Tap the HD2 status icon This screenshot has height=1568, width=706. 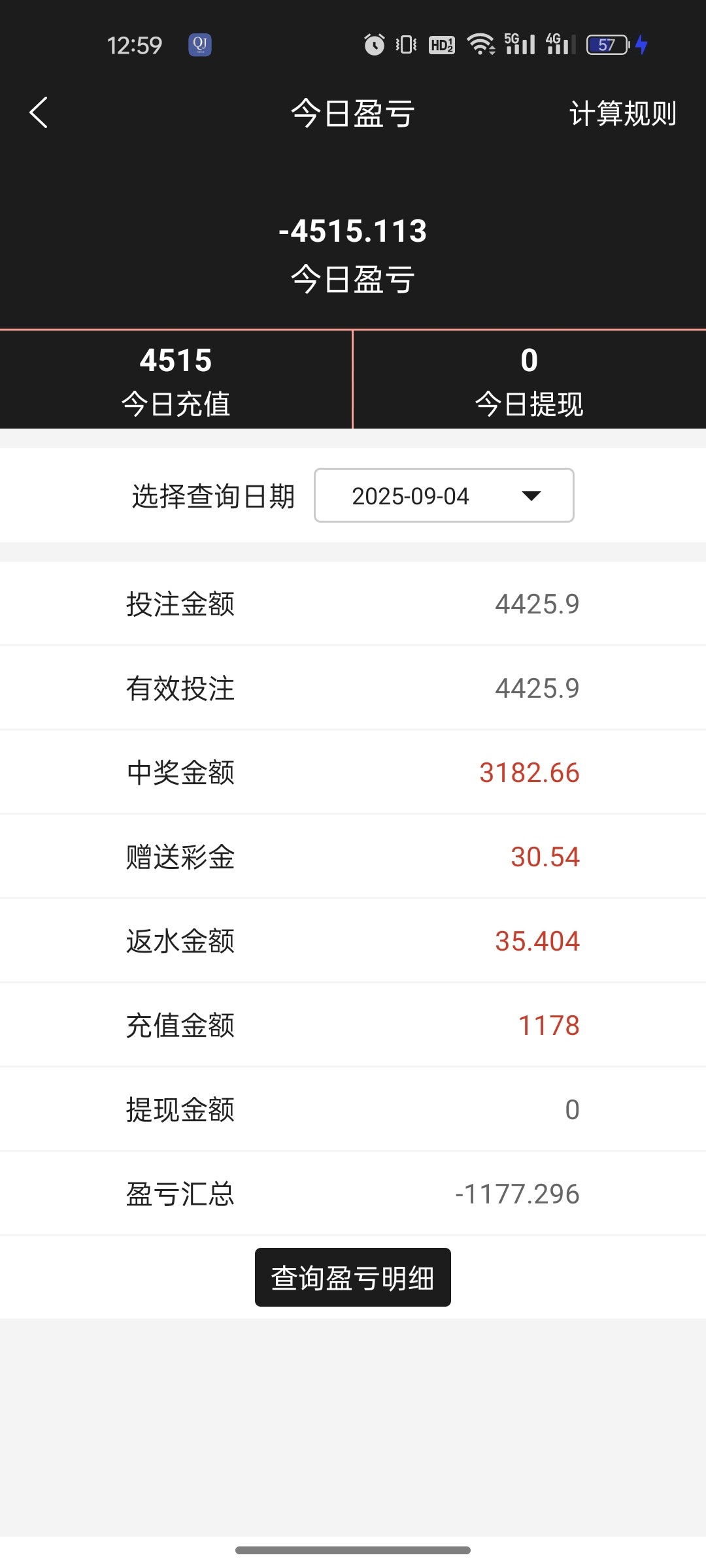(x=442, y=44)
